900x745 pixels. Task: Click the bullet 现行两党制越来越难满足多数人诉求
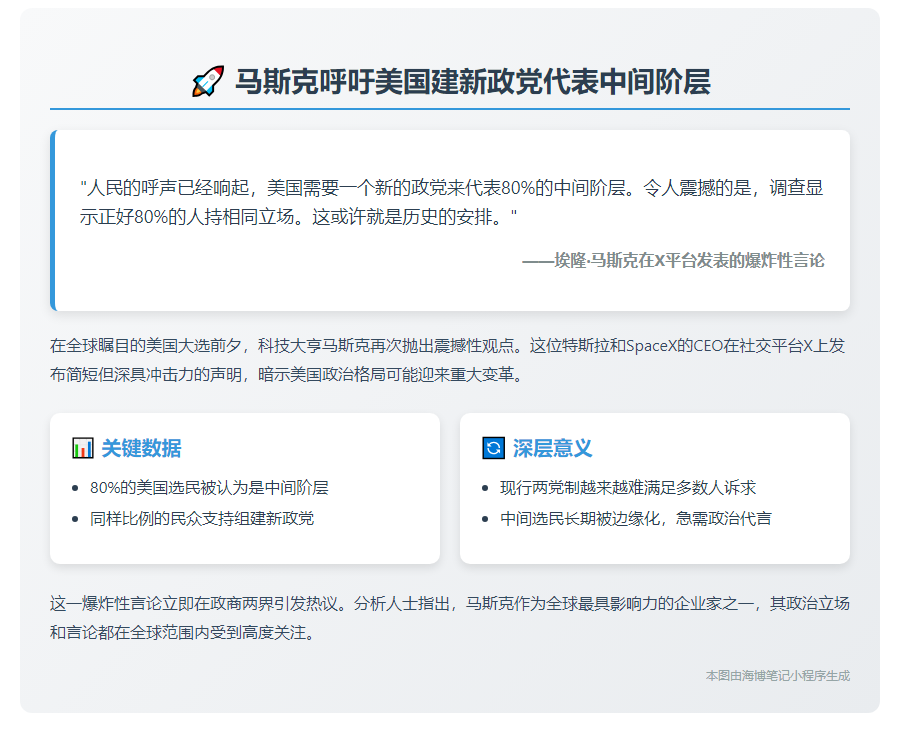pos(628,488)
